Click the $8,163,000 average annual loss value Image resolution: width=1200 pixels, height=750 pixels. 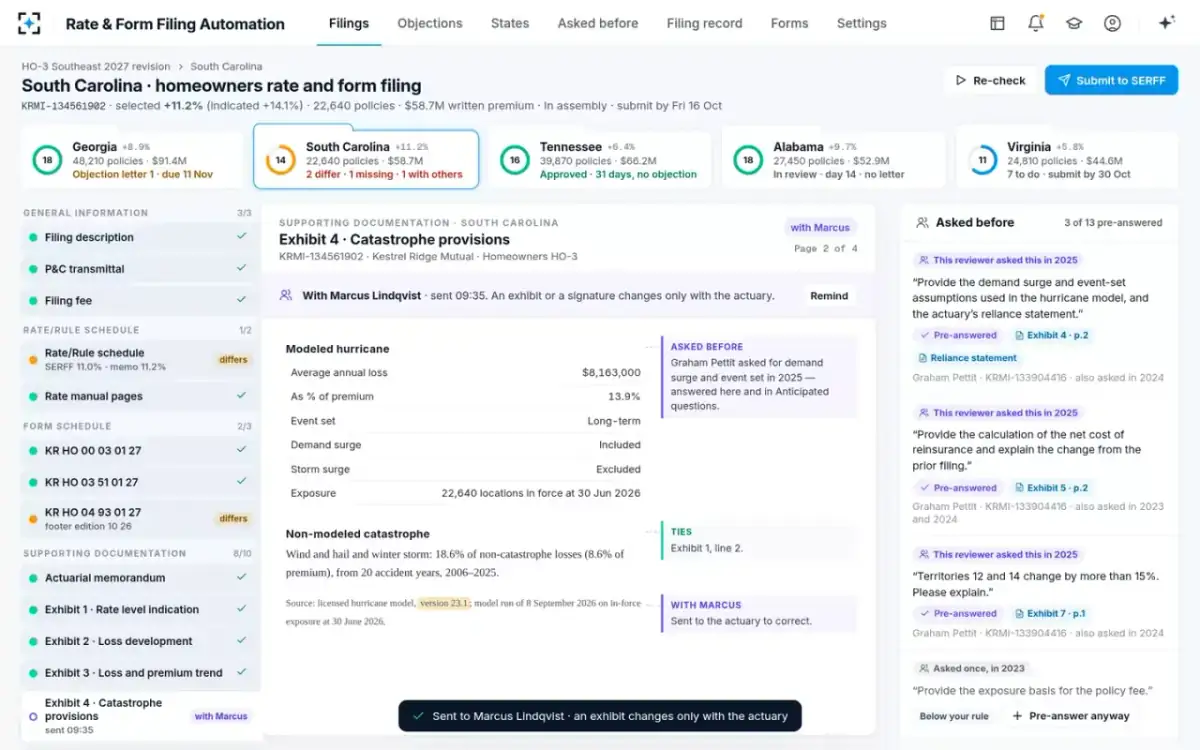611,373
